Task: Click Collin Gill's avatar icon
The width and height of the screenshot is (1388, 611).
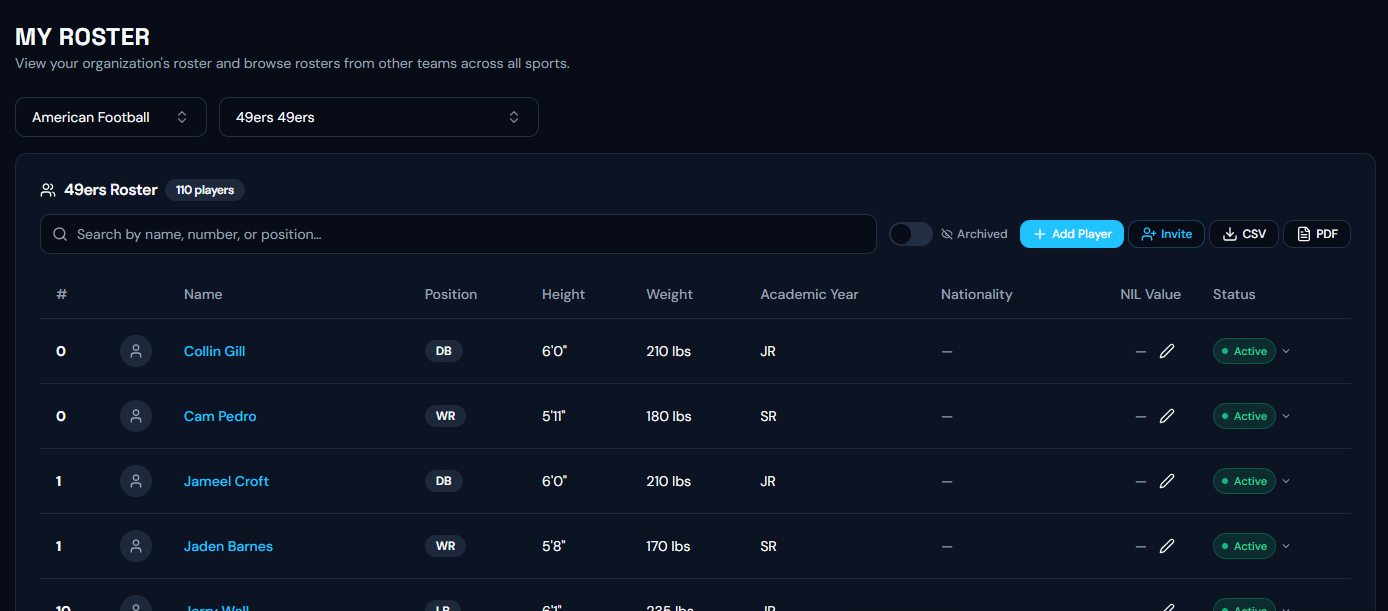Action: [x=136, y=351]
